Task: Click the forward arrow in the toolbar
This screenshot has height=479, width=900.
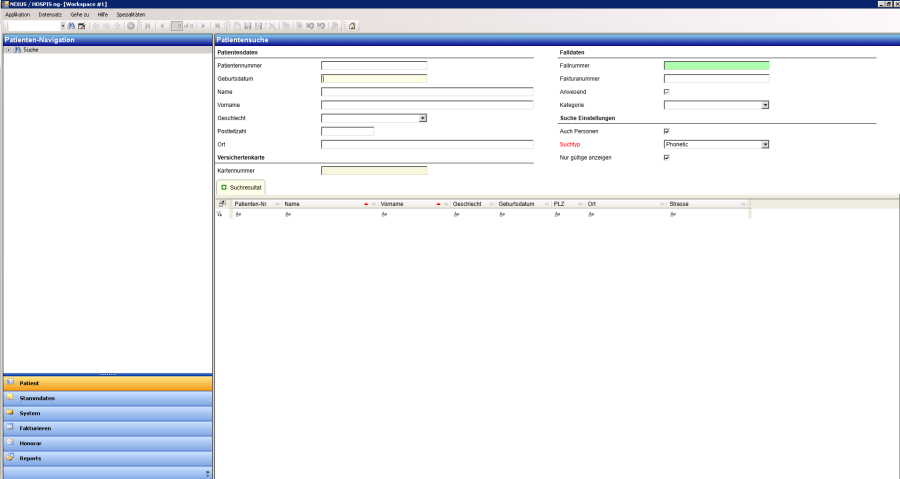Action: [107, 26]
